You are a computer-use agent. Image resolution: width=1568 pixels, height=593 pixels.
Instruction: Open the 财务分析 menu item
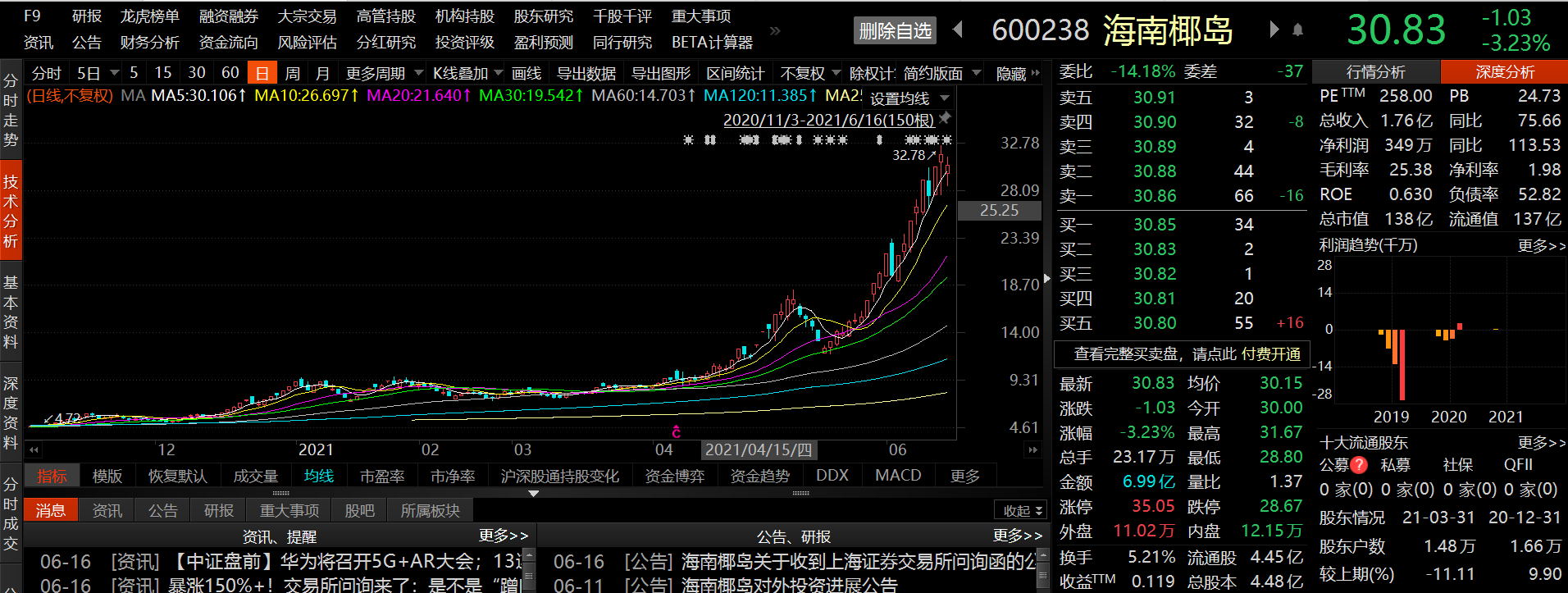pyautogui.click(x=150, y=43)
